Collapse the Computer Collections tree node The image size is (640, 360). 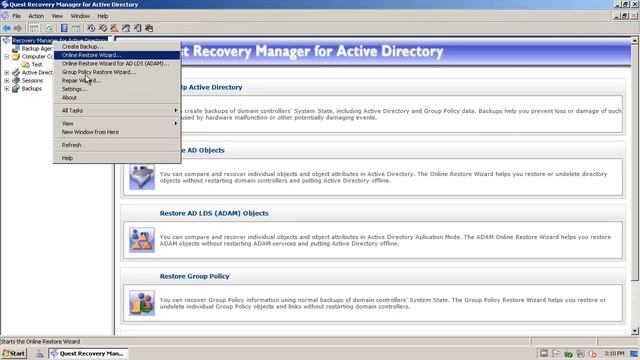pyautogui.click(x=7, y=57)
